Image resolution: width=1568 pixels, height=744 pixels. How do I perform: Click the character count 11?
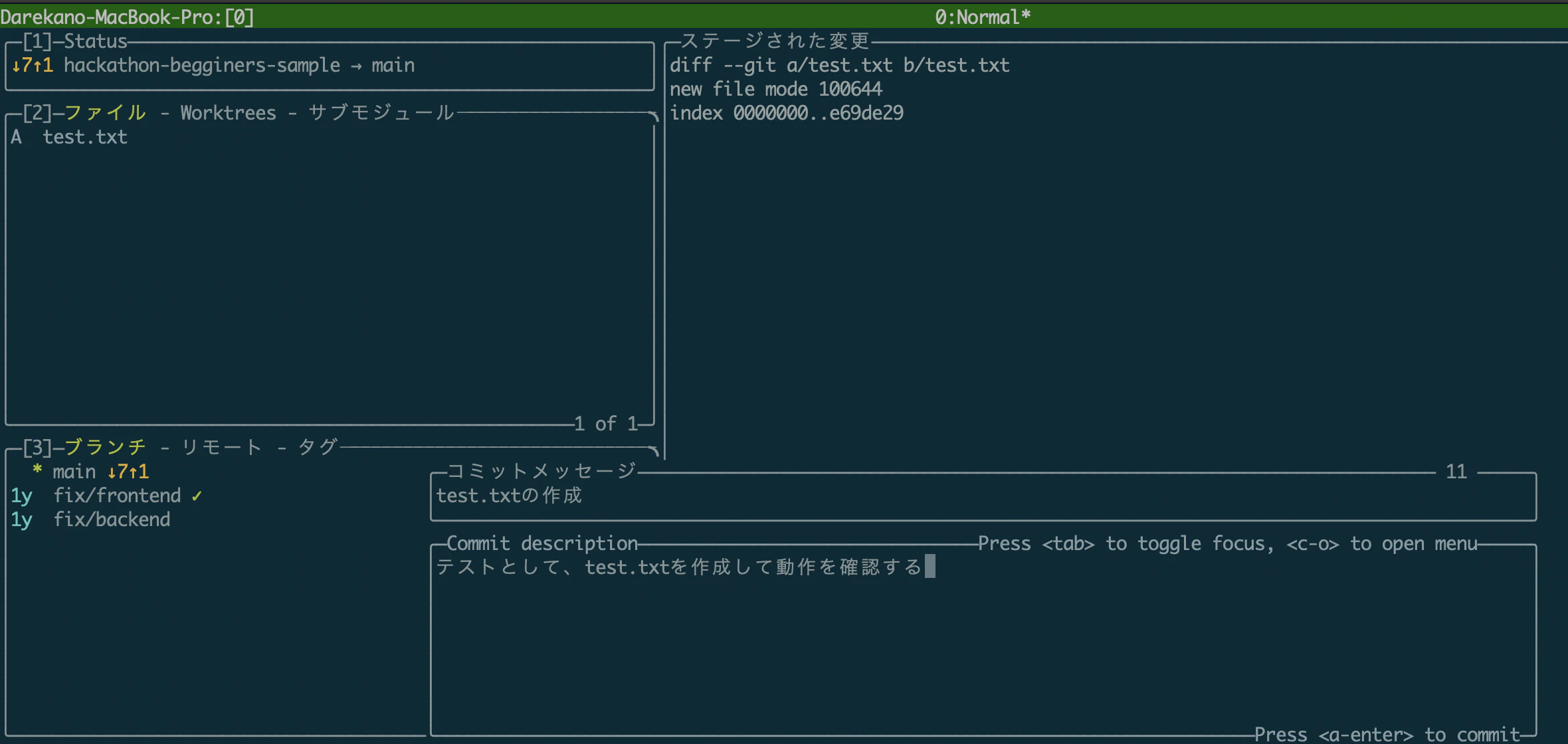[x=1456, y=472]
